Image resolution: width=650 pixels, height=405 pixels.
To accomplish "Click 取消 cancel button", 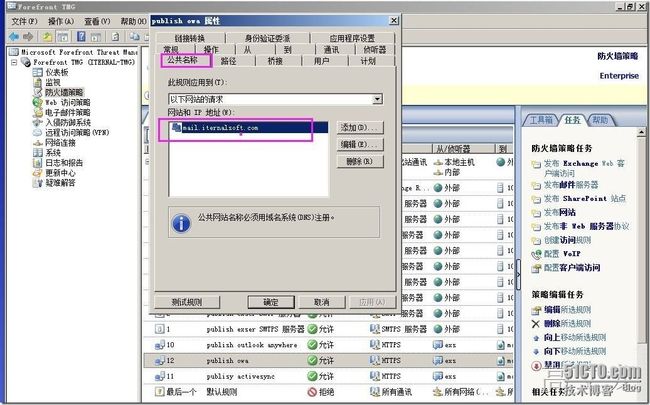I will (x=322, y=302).
